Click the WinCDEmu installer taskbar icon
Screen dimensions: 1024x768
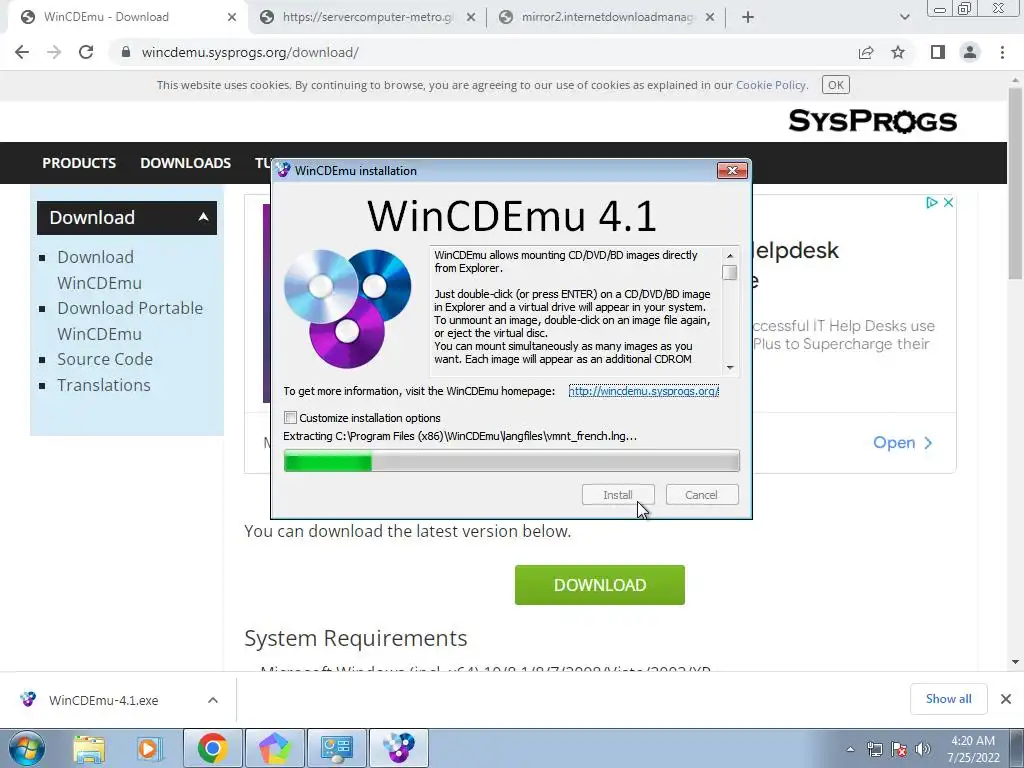(399, 748)
